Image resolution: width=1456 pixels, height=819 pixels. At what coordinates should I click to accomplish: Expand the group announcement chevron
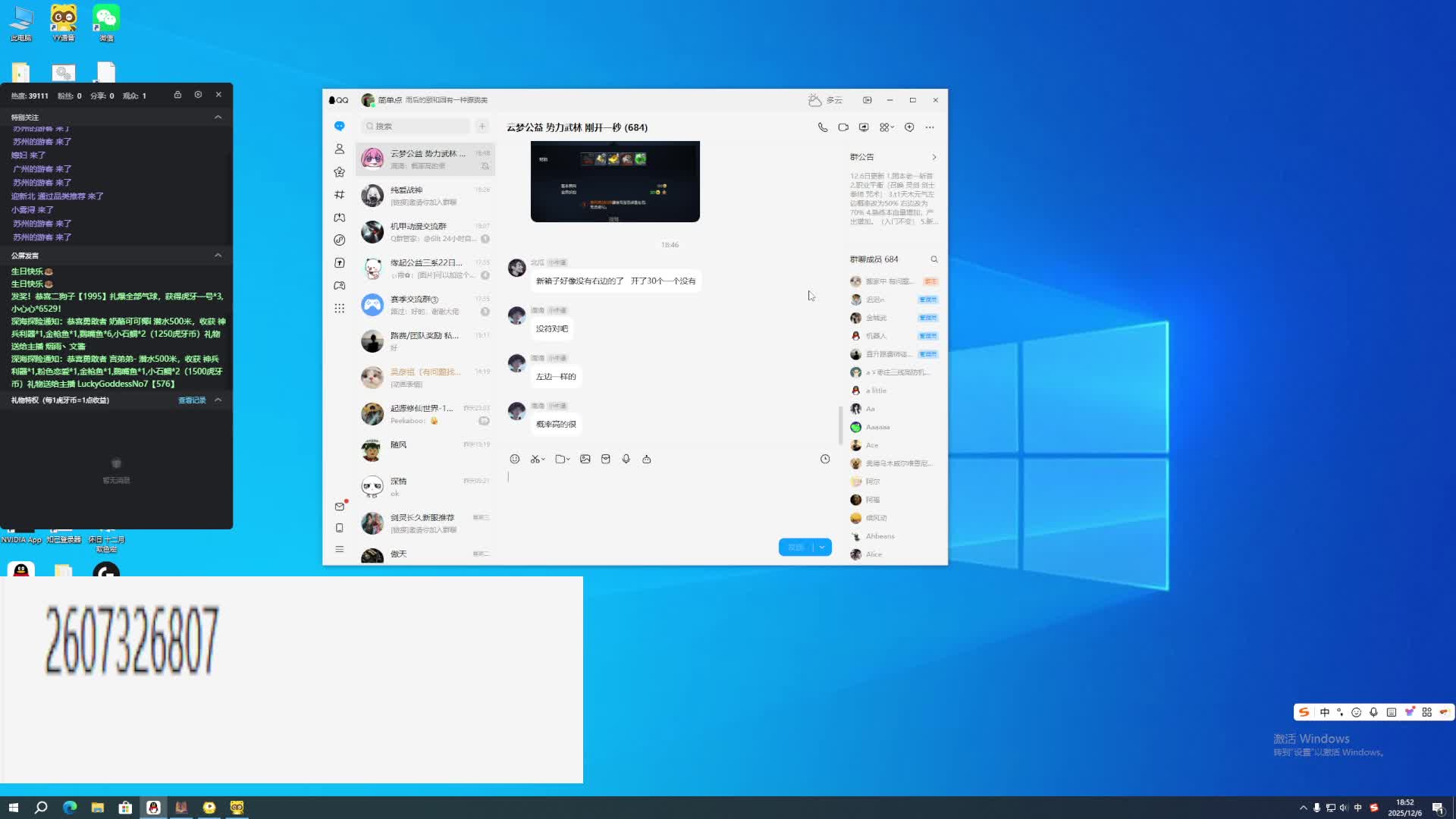pyautogui.click(x=934, y=157)
